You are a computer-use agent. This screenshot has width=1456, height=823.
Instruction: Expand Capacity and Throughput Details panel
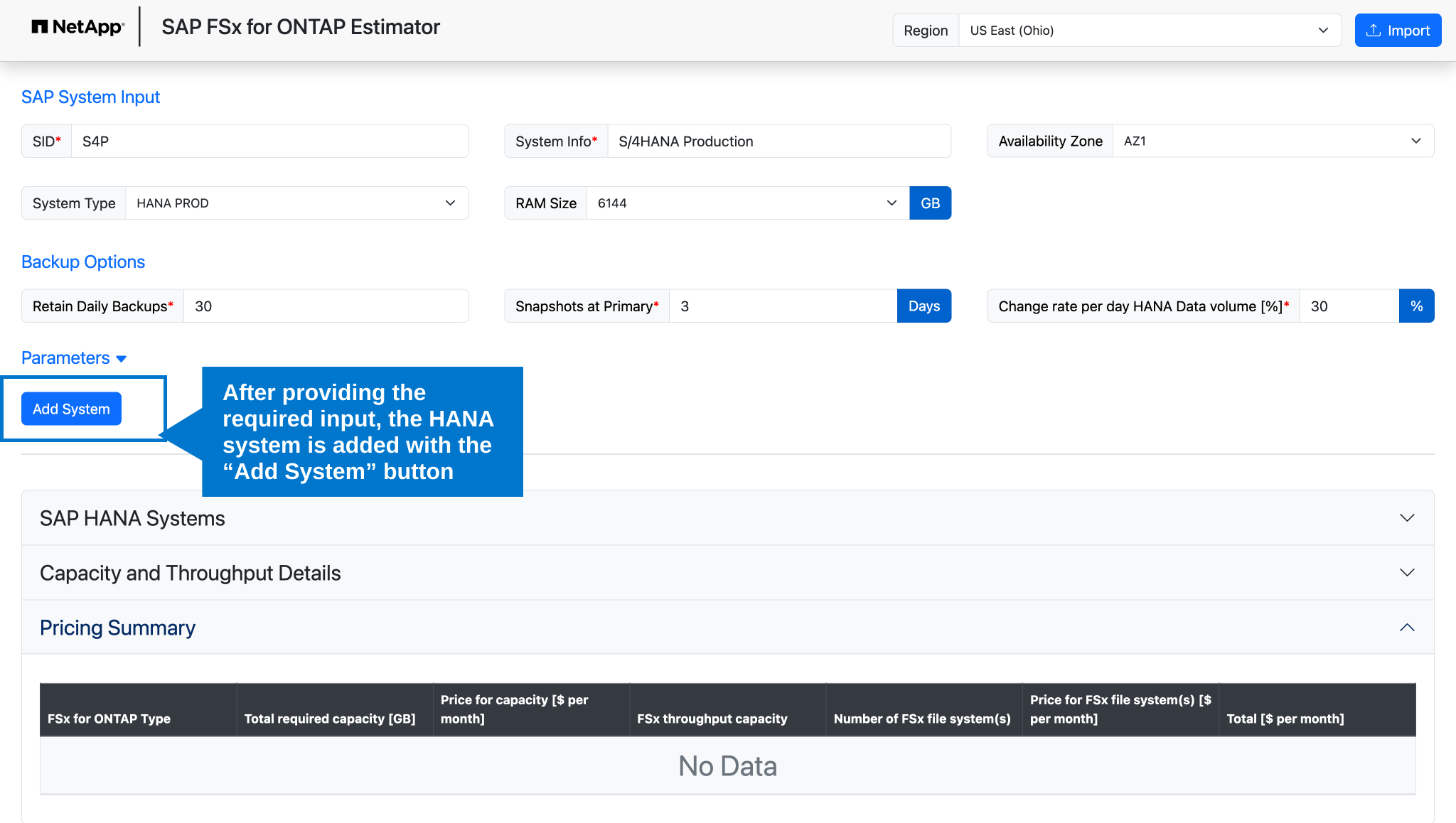click(727, 573)
